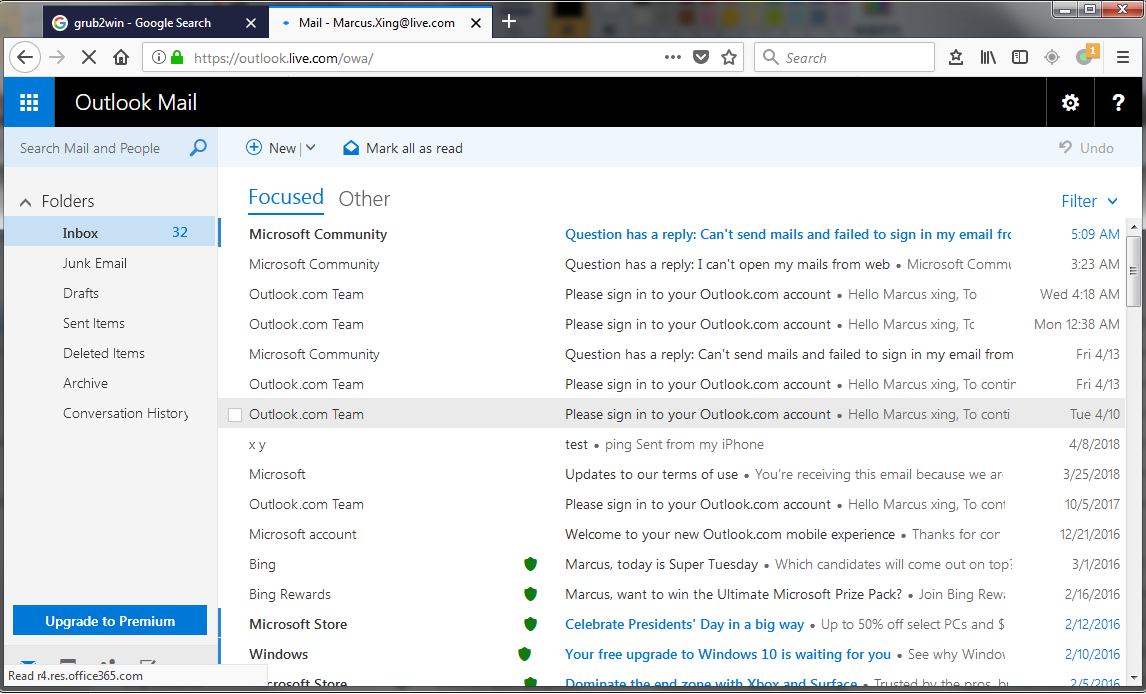Click the Undo button

[1086, 148]
